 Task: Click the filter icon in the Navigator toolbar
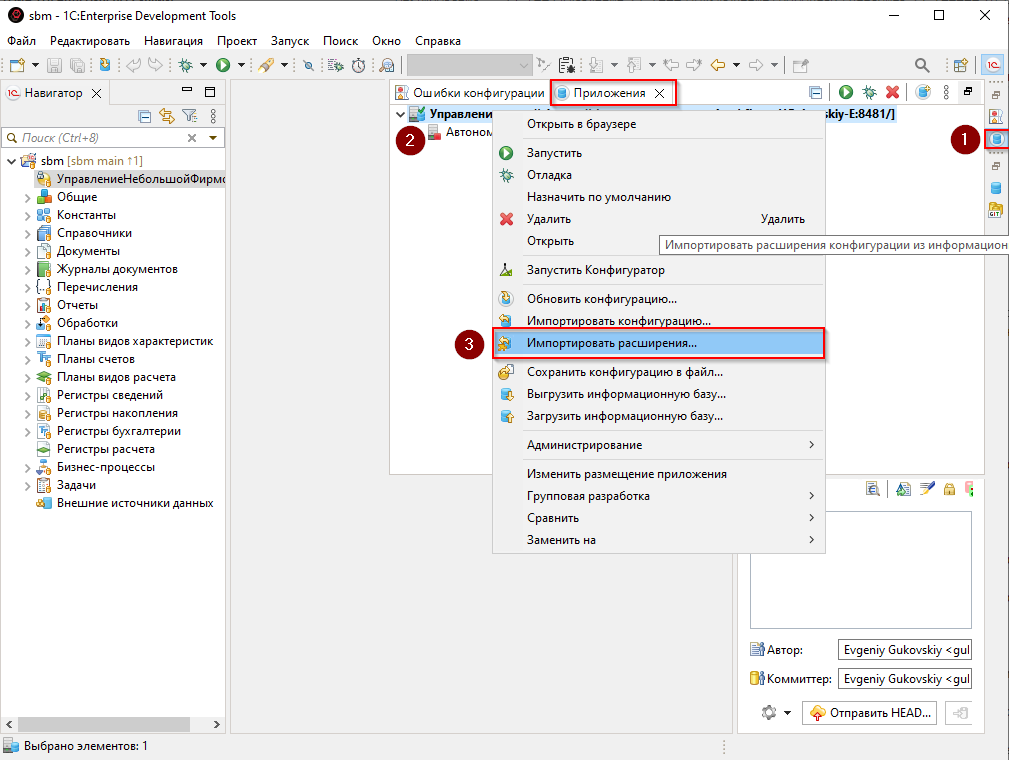pyautogui.click(x=189, y=116)
